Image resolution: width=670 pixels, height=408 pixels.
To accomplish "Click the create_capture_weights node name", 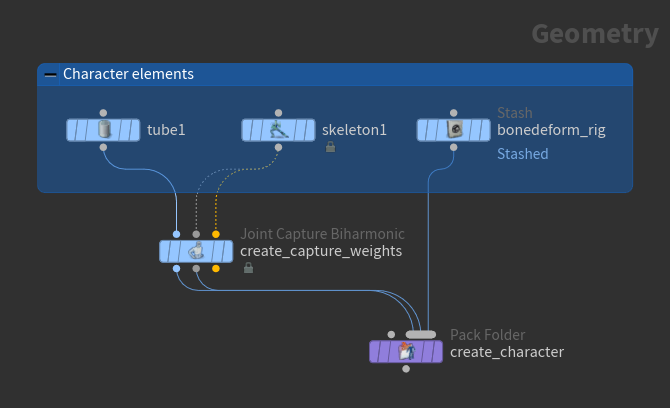I will pos(321,251).
